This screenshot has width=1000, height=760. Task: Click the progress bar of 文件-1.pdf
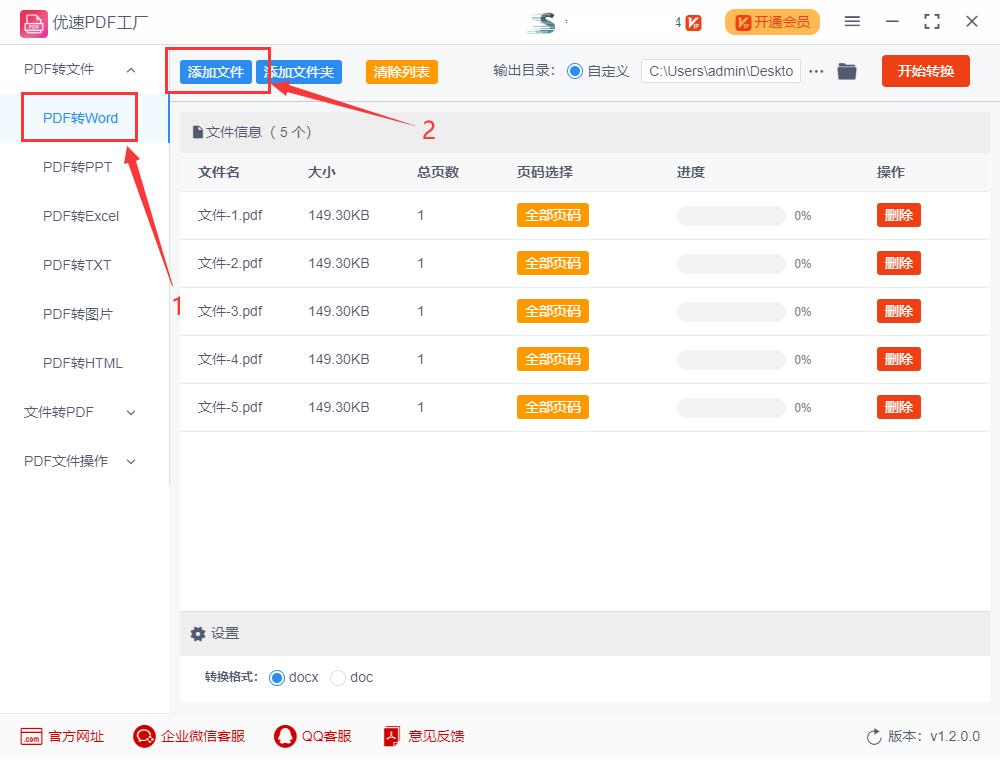coord(730,215)
